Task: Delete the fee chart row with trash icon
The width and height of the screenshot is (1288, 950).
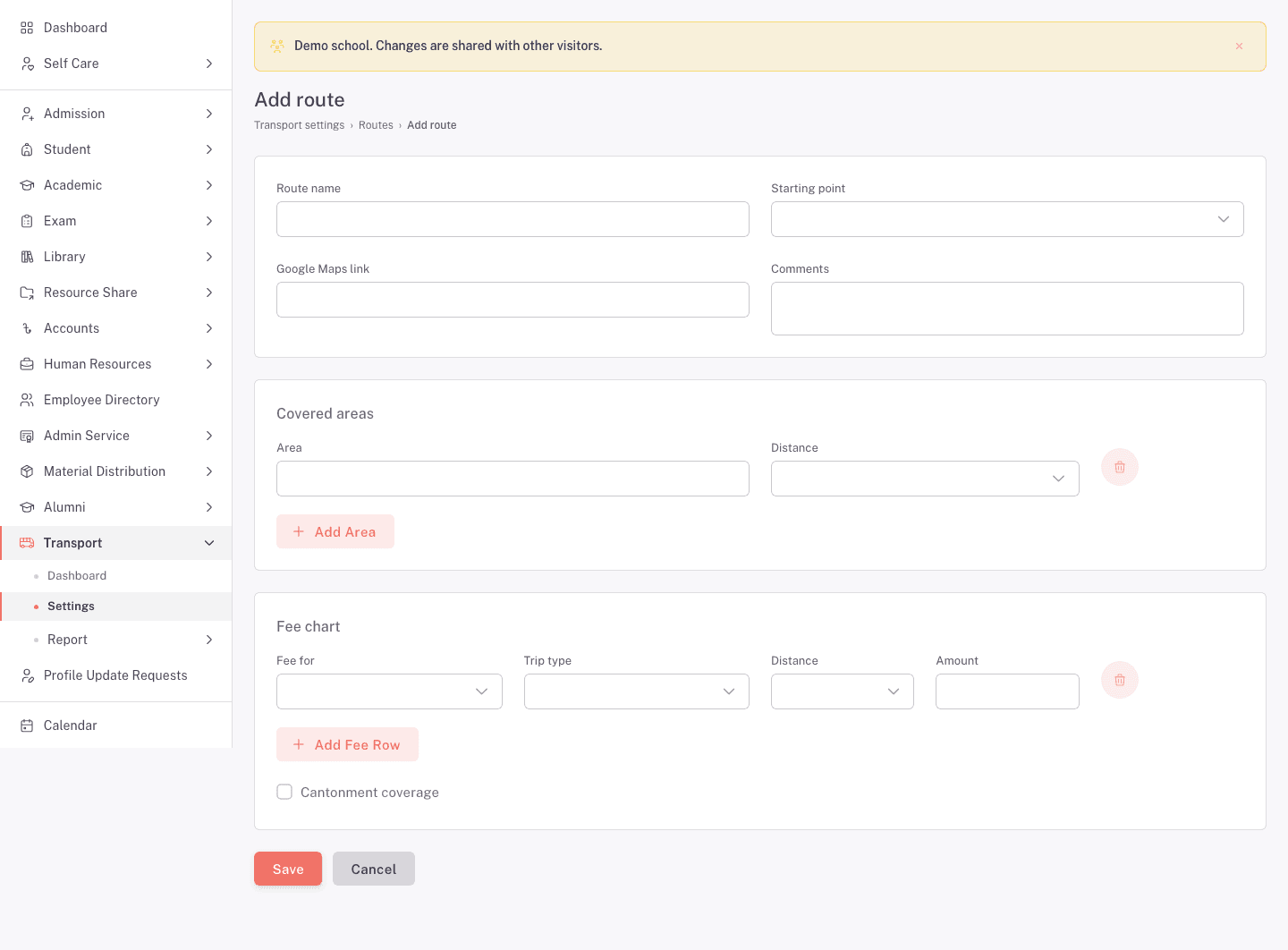Action: pos(1120,680)
